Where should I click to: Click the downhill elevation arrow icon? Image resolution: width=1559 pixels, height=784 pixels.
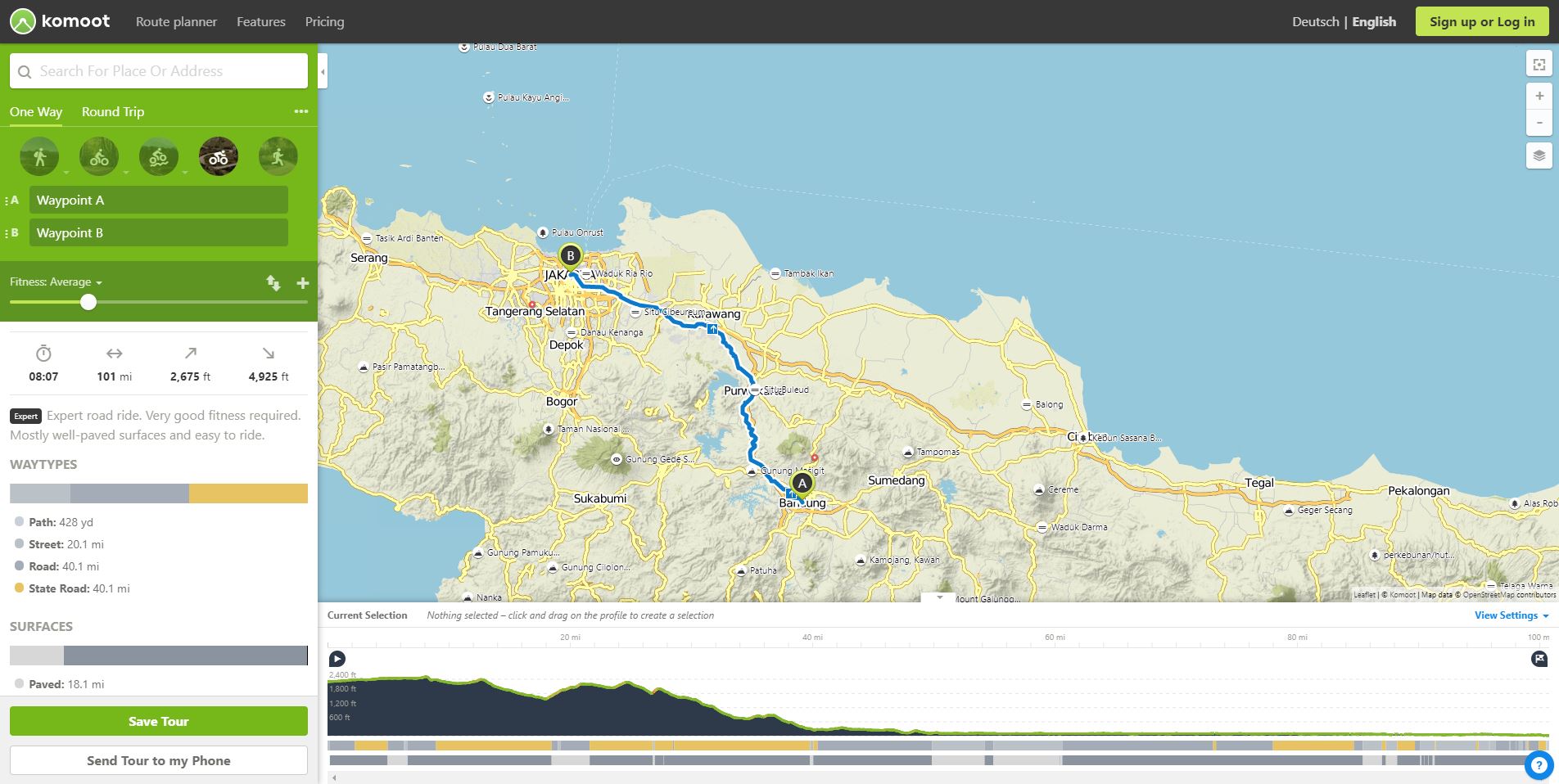point(269,353)
